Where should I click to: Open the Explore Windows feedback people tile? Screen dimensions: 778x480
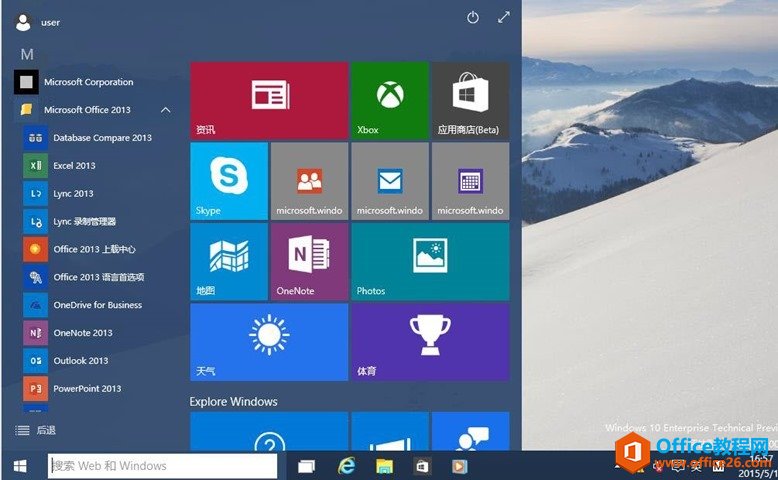470,431
